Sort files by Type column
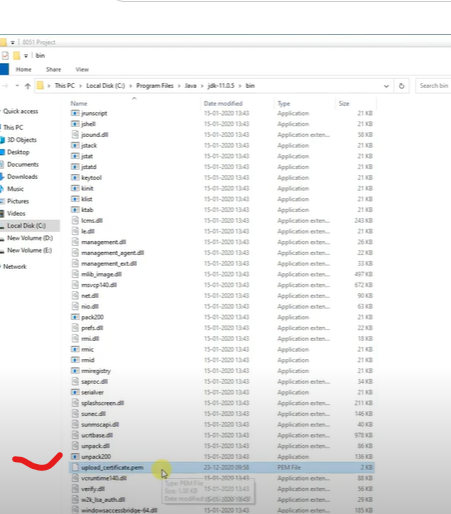This screenshot has width=451, height=514. (284, 104)
